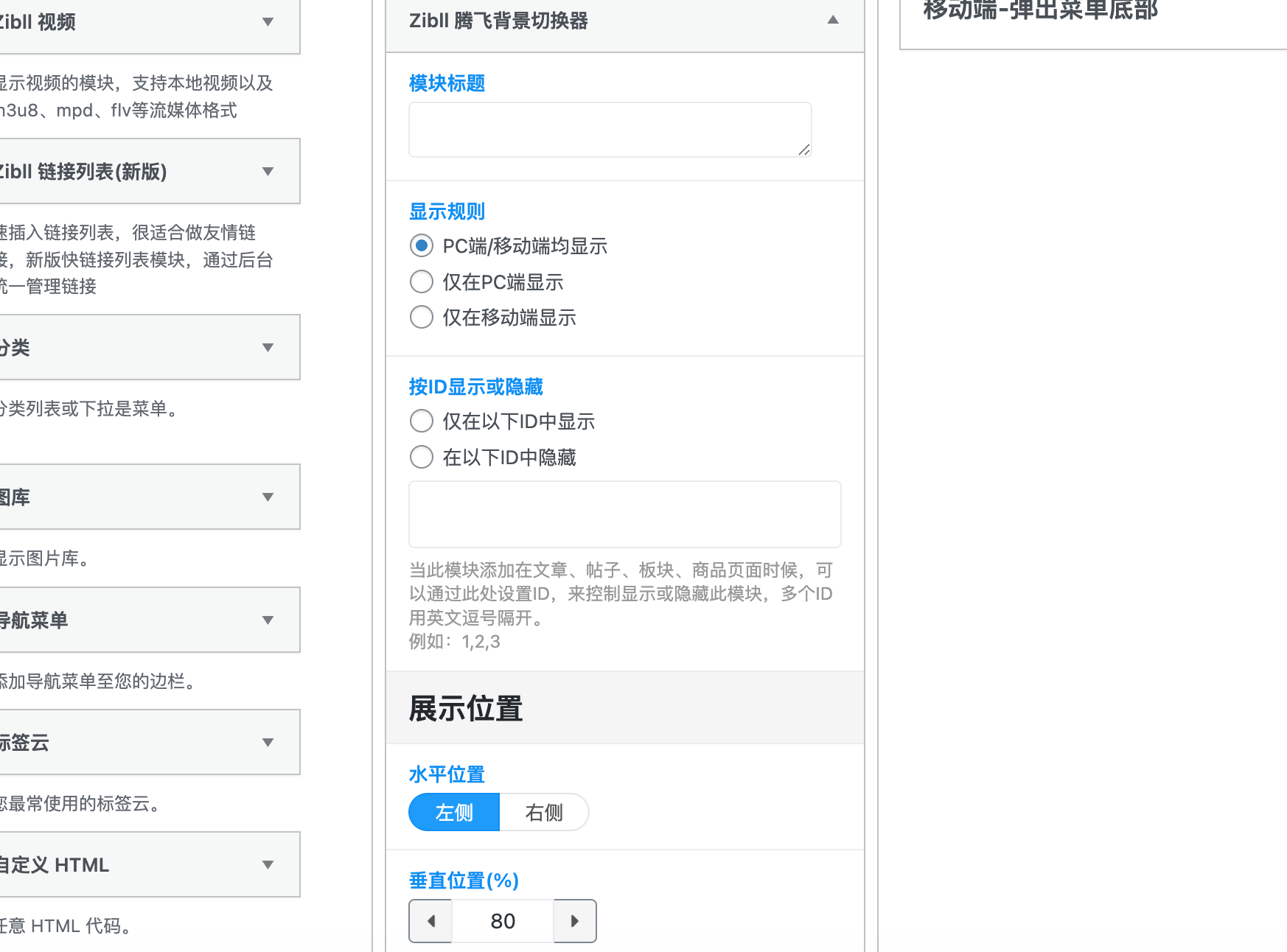This screenshot has width=1287, height=952.
Task: Collapse the Zibll 腾飞背景切换器 widget panel
Action: (832, 20)
